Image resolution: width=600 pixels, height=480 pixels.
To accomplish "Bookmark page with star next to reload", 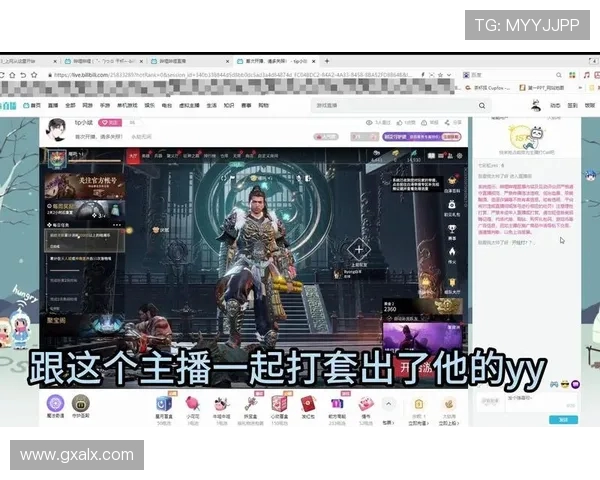I will tap(34, 75).
